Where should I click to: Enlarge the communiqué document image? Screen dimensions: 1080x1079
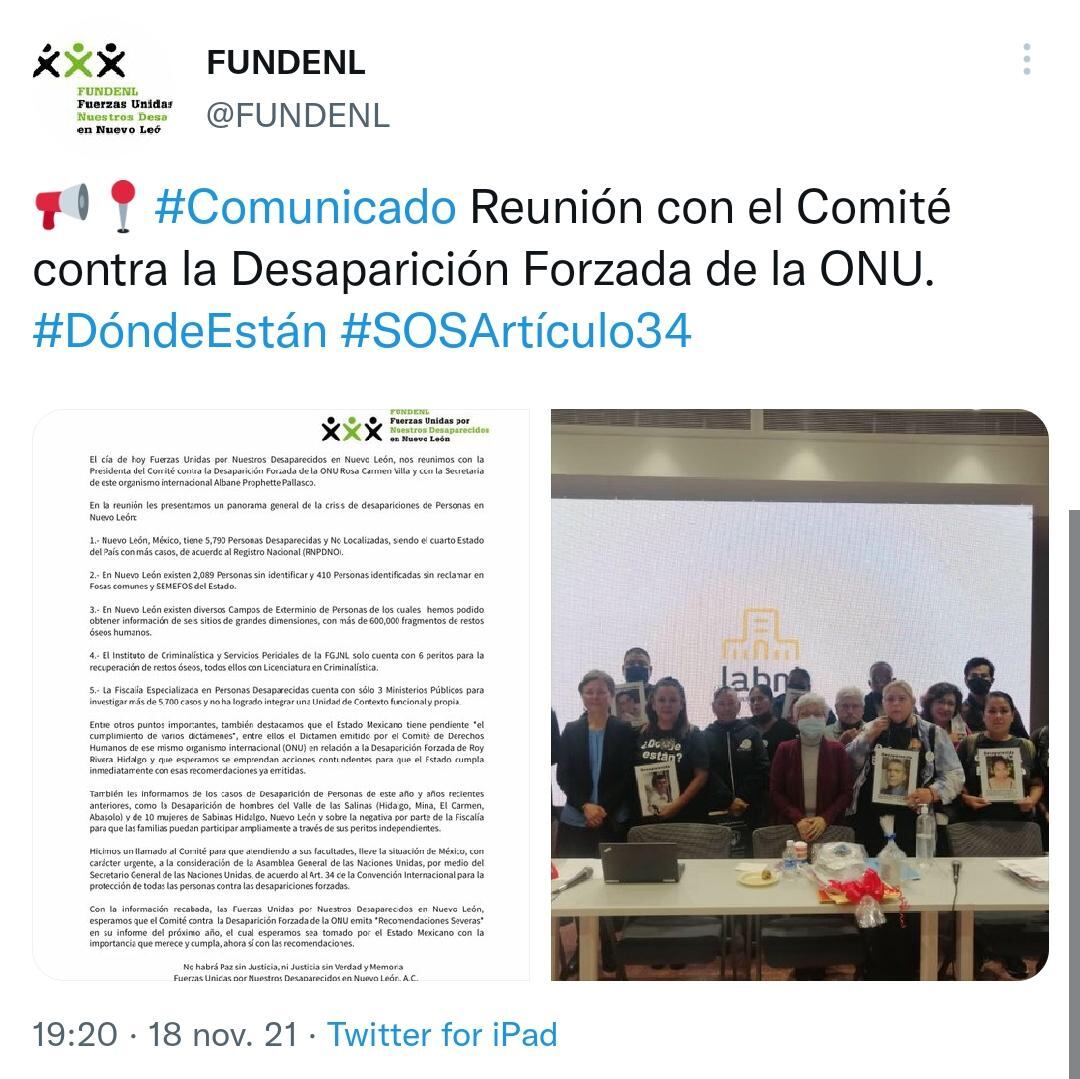click(281, 695)
